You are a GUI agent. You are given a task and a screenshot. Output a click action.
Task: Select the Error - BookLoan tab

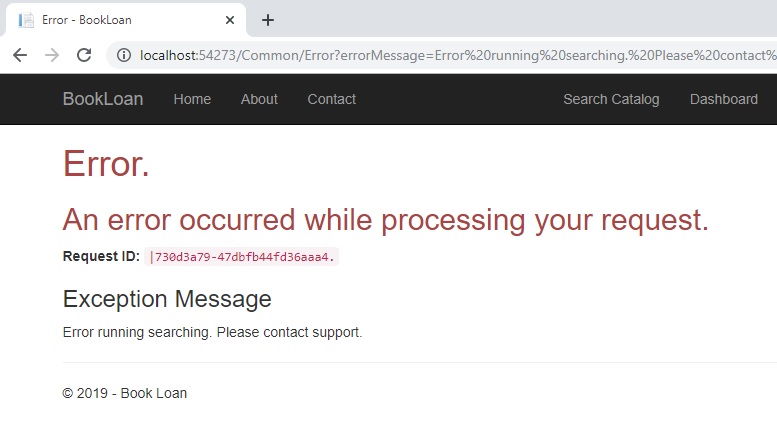point(126,20)
